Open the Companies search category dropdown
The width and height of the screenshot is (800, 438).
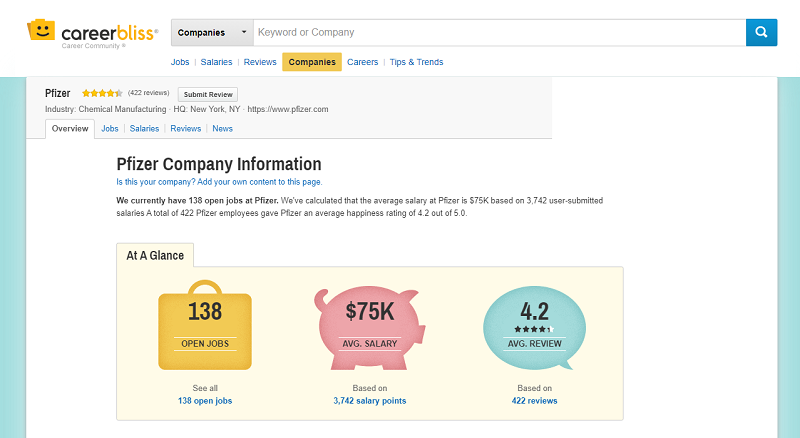coord(212,33)
